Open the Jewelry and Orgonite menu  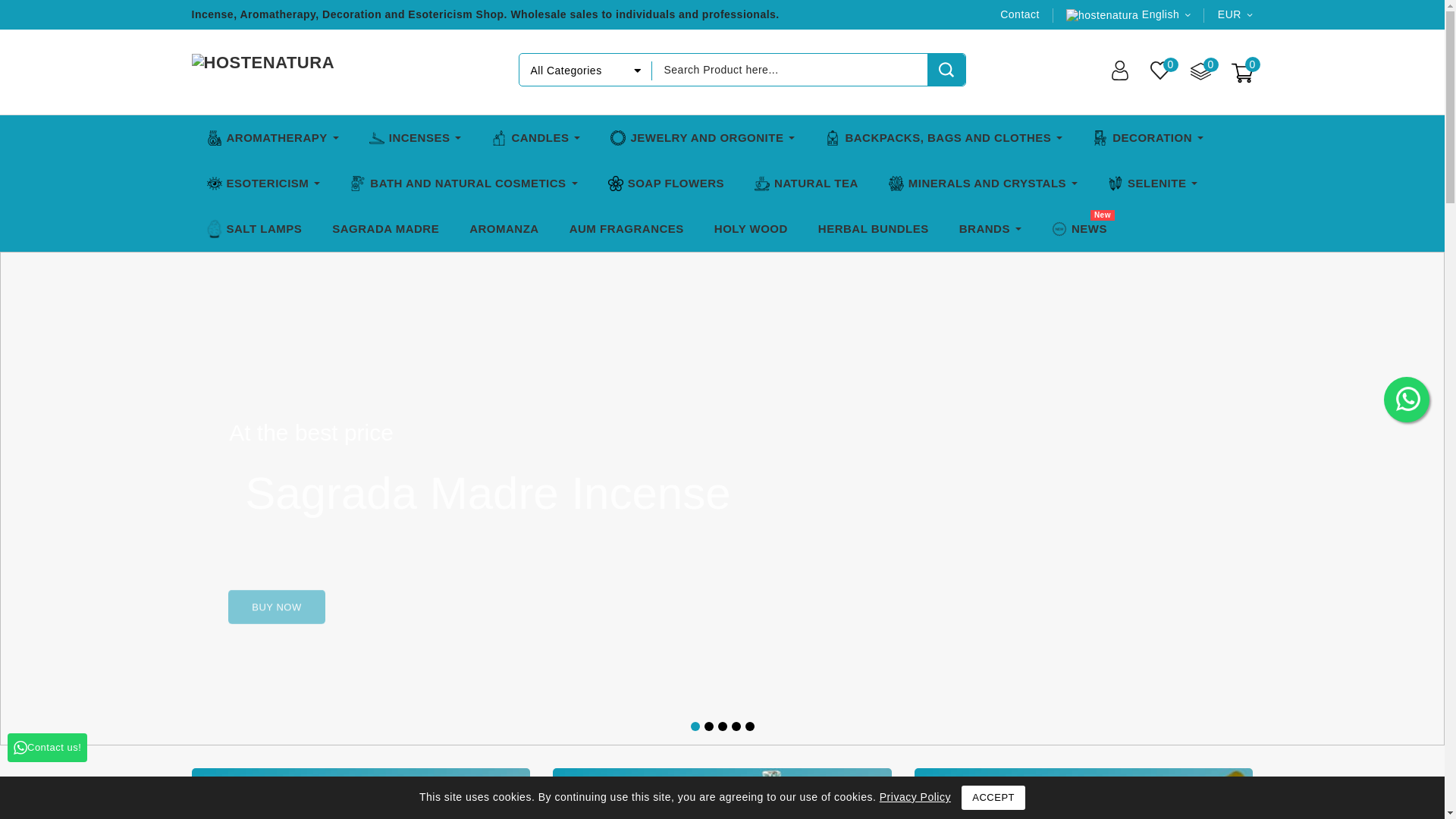702,138
